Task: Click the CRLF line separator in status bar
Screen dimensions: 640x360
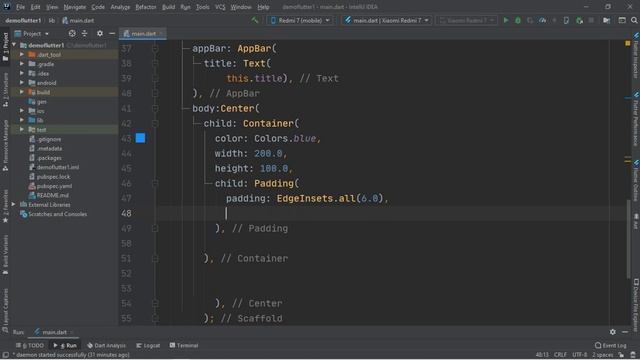Action: [x=560, y=355]
